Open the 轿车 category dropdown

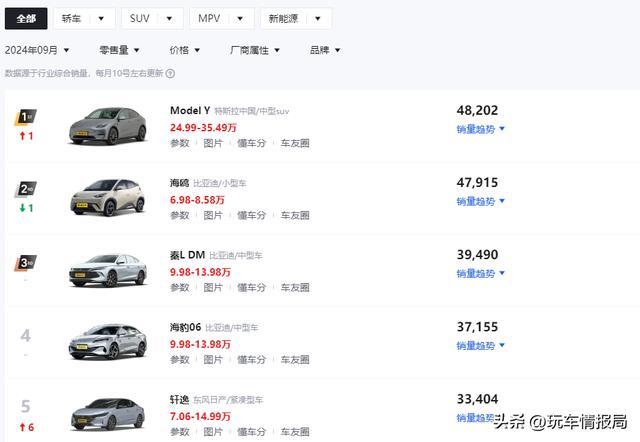(84, 18)
